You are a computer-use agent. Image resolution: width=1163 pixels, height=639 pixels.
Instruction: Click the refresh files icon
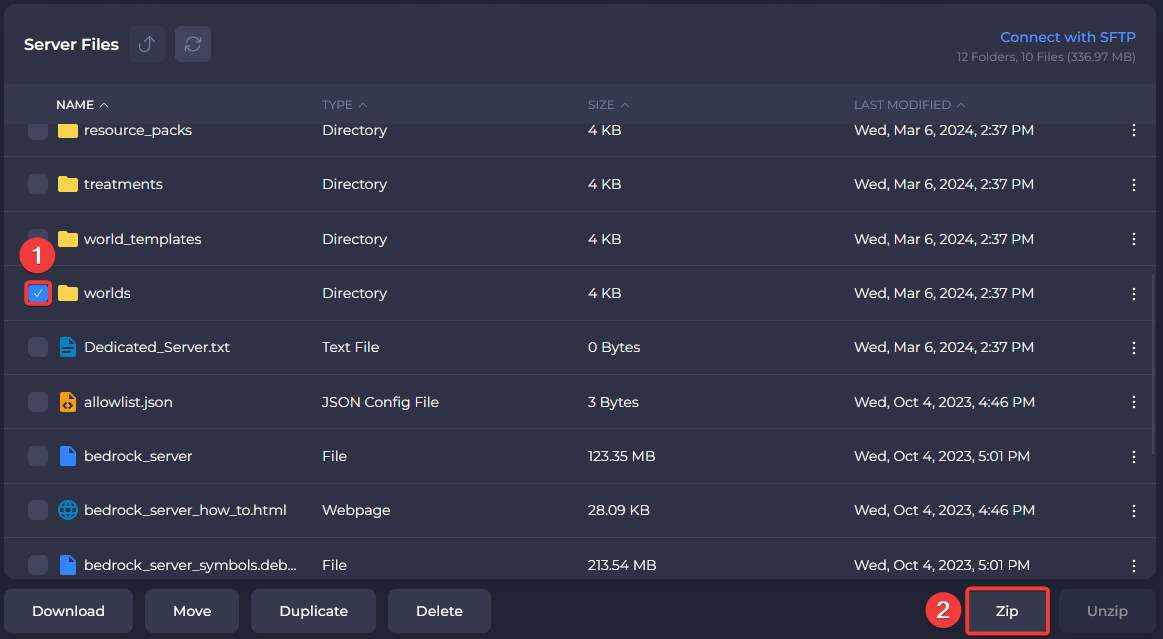pyautogui.click(x=193, y=44)
